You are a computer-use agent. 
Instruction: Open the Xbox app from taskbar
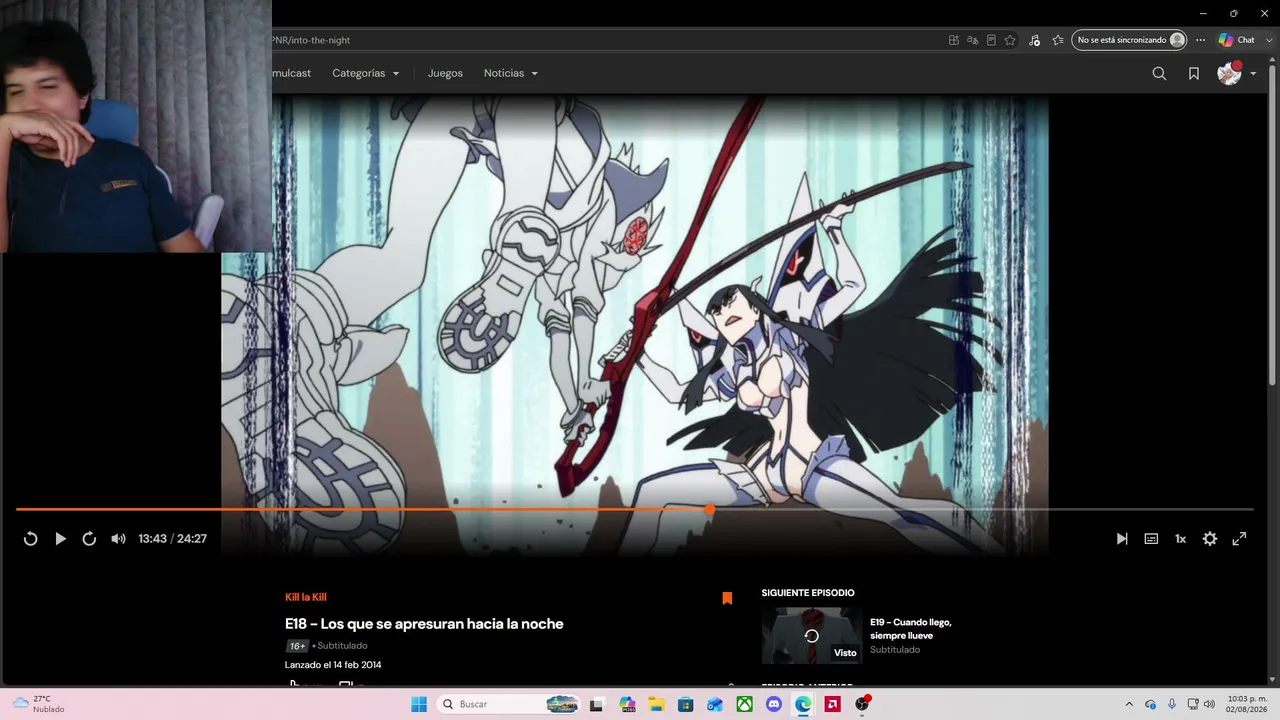pyautogui.click(x=745, y=704)
